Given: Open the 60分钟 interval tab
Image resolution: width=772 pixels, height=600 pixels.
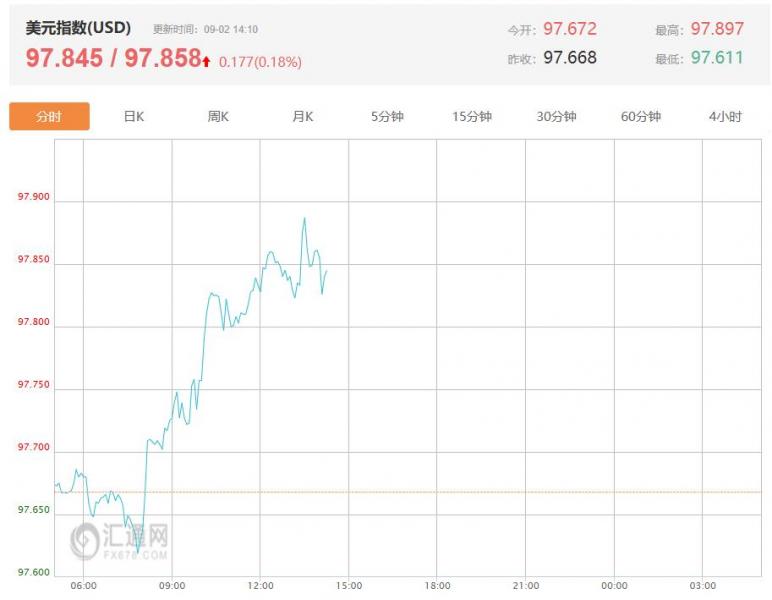Looking at the screenshot, I should click(x=641, y=116).
